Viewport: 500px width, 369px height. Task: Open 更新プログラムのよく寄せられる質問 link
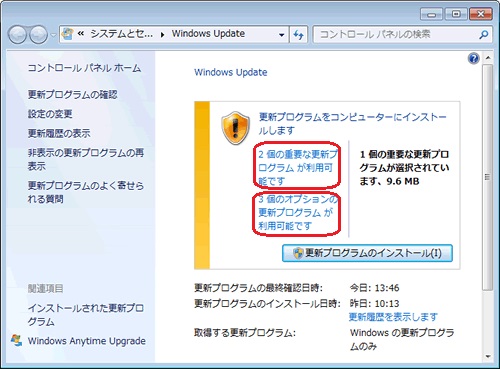[x=86, y=192]
